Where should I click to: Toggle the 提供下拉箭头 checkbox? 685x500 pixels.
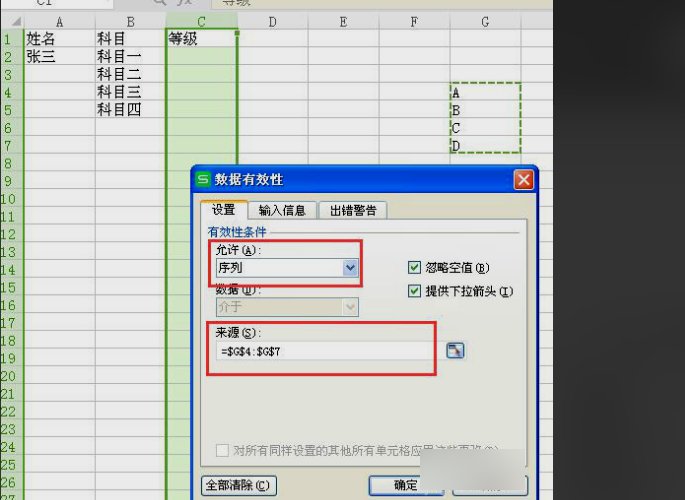click(x=414, y=291)
